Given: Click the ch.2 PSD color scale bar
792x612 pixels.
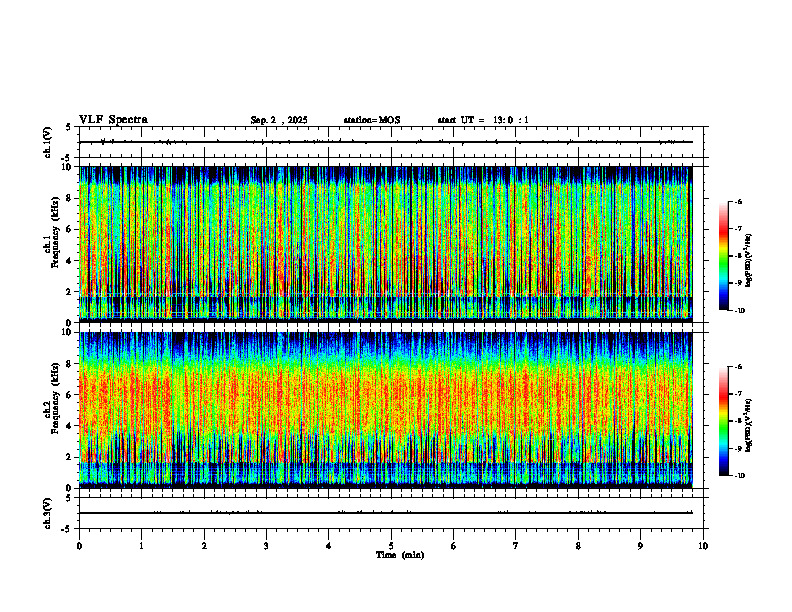Looking at the screenshot, I should pyautogui.click(x=723, y=421).
